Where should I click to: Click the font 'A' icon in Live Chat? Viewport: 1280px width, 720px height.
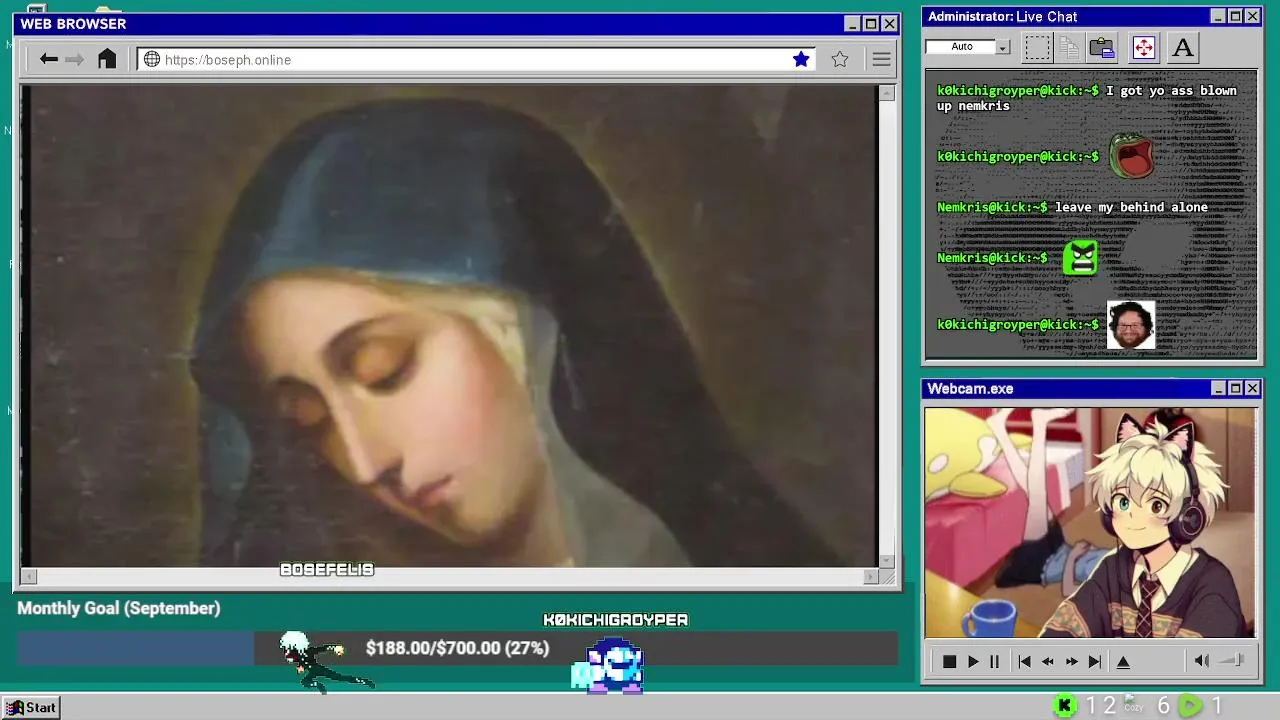1183,47
